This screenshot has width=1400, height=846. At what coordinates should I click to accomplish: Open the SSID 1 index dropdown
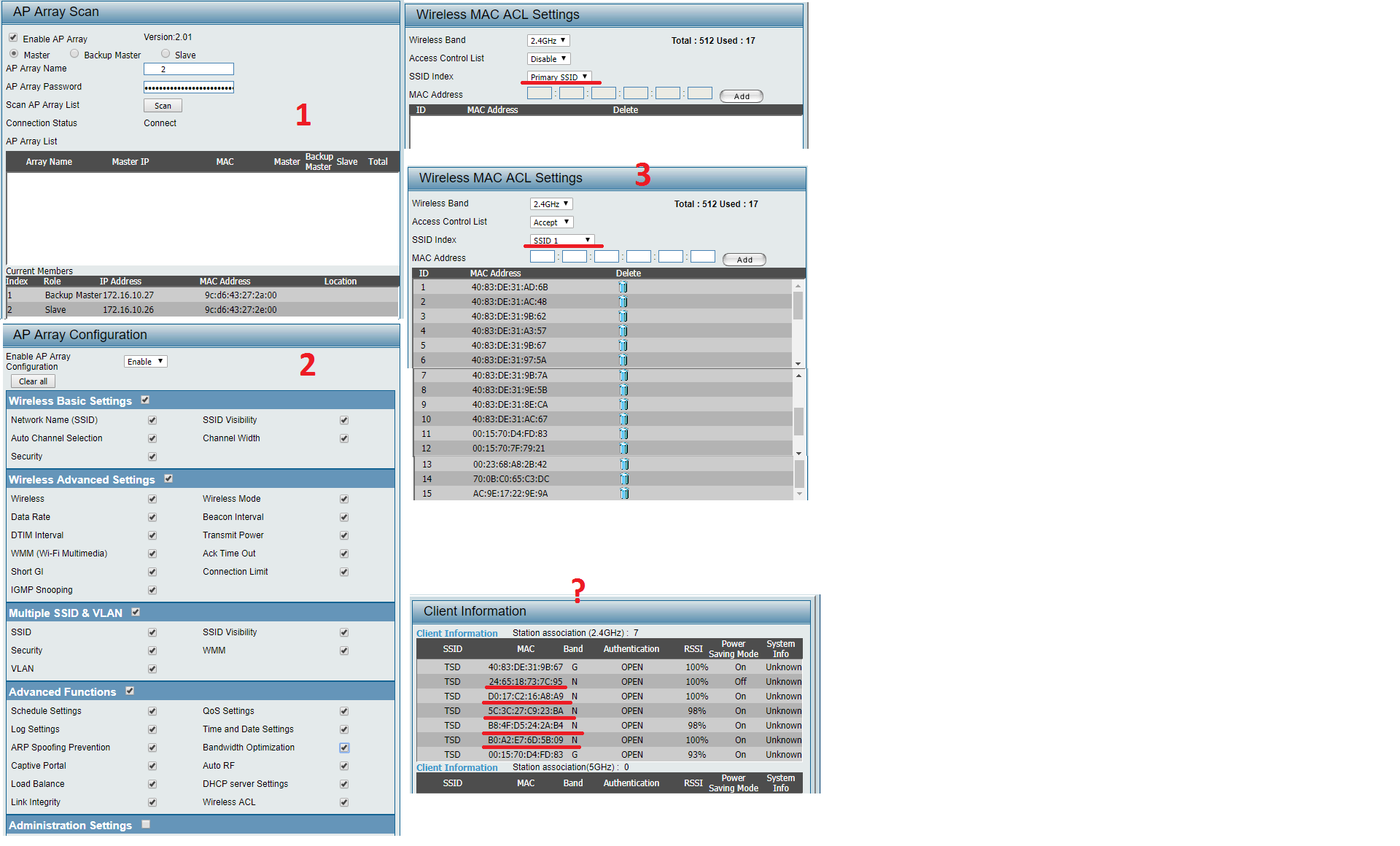[561, 240]
